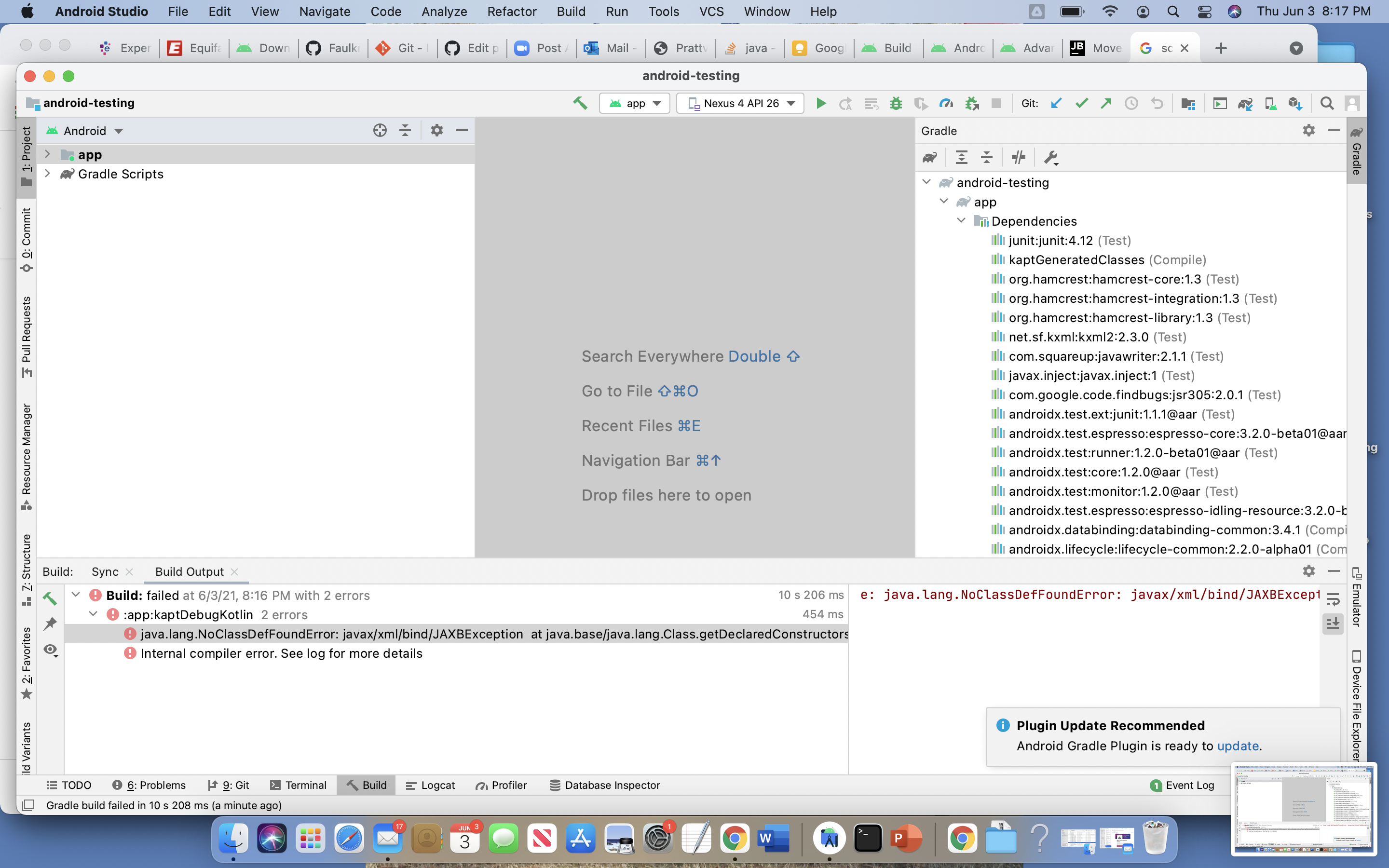
Task: Open Gradle panel settings gear
Action: pos(1308,130)
